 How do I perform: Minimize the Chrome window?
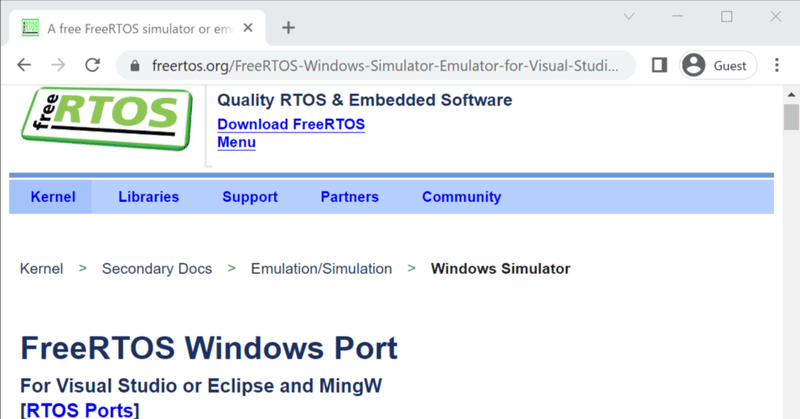678,17
